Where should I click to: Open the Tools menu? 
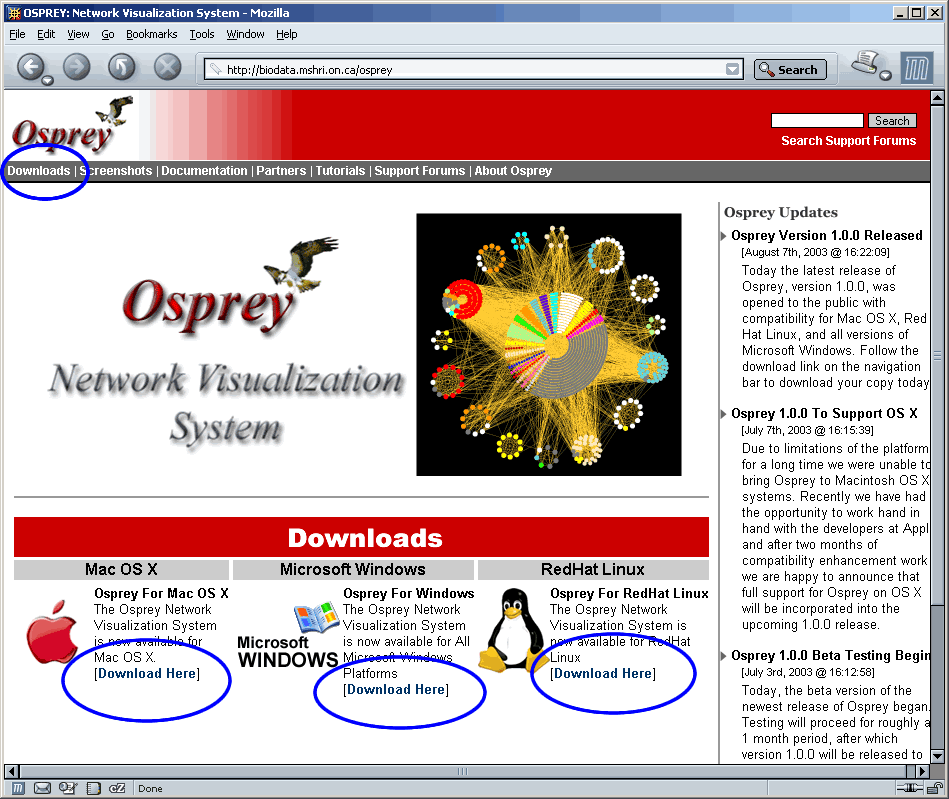(202, 34)
